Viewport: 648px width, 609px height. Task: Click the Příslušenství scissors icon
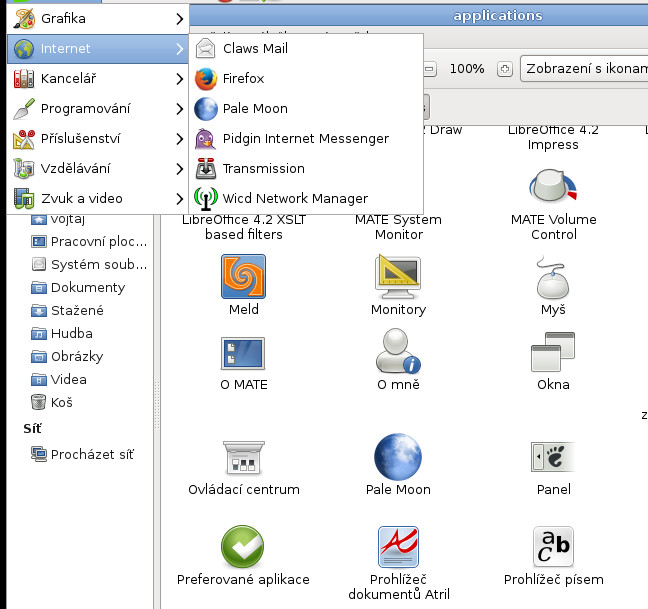(x=24, y=139)
